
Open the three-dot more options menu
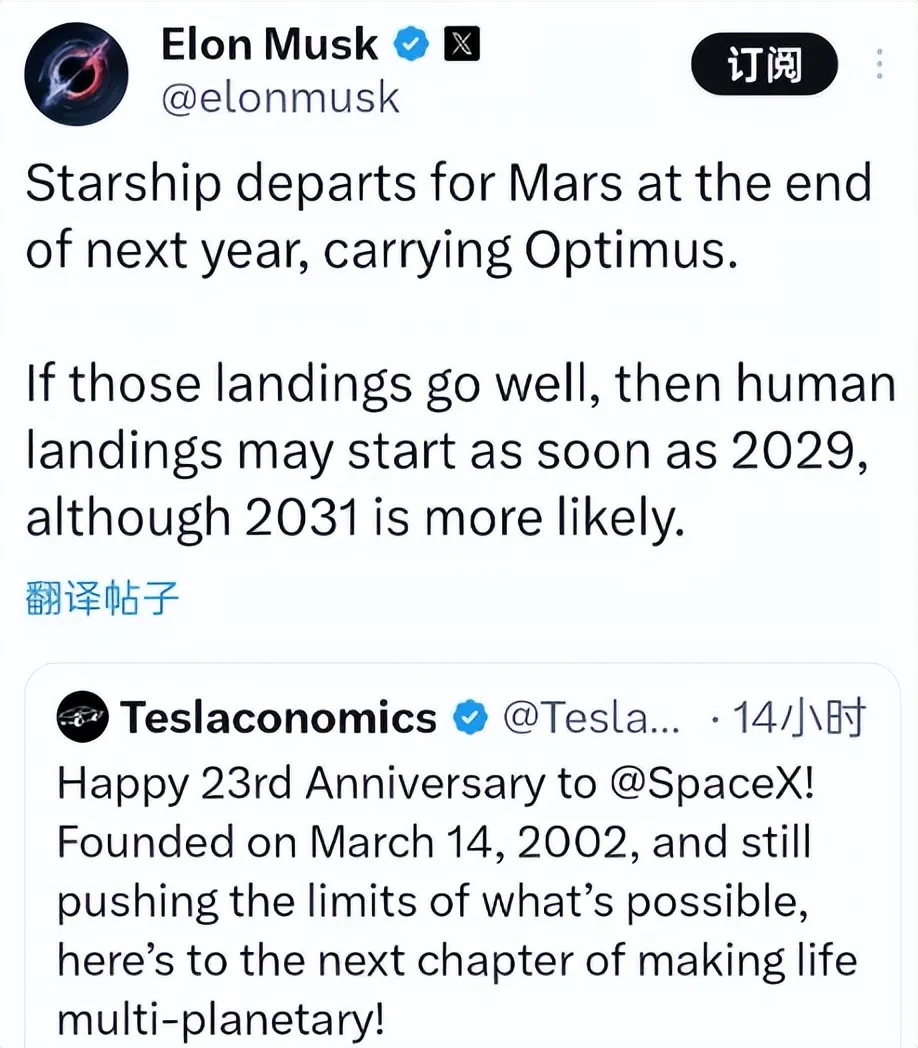(x=880, y=64)
